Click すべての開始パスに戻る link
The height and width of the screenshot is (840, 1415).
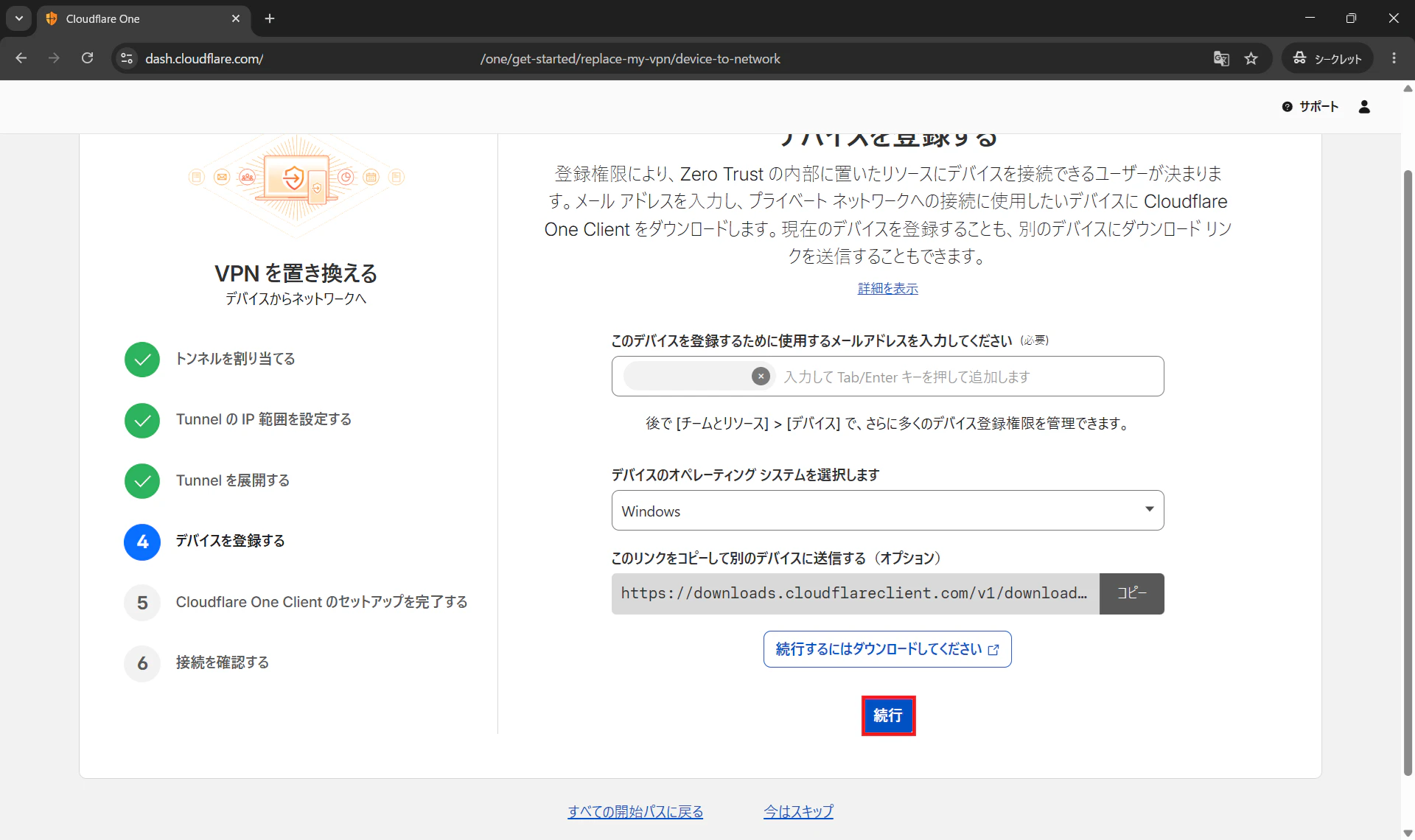(x=635, y=812)
